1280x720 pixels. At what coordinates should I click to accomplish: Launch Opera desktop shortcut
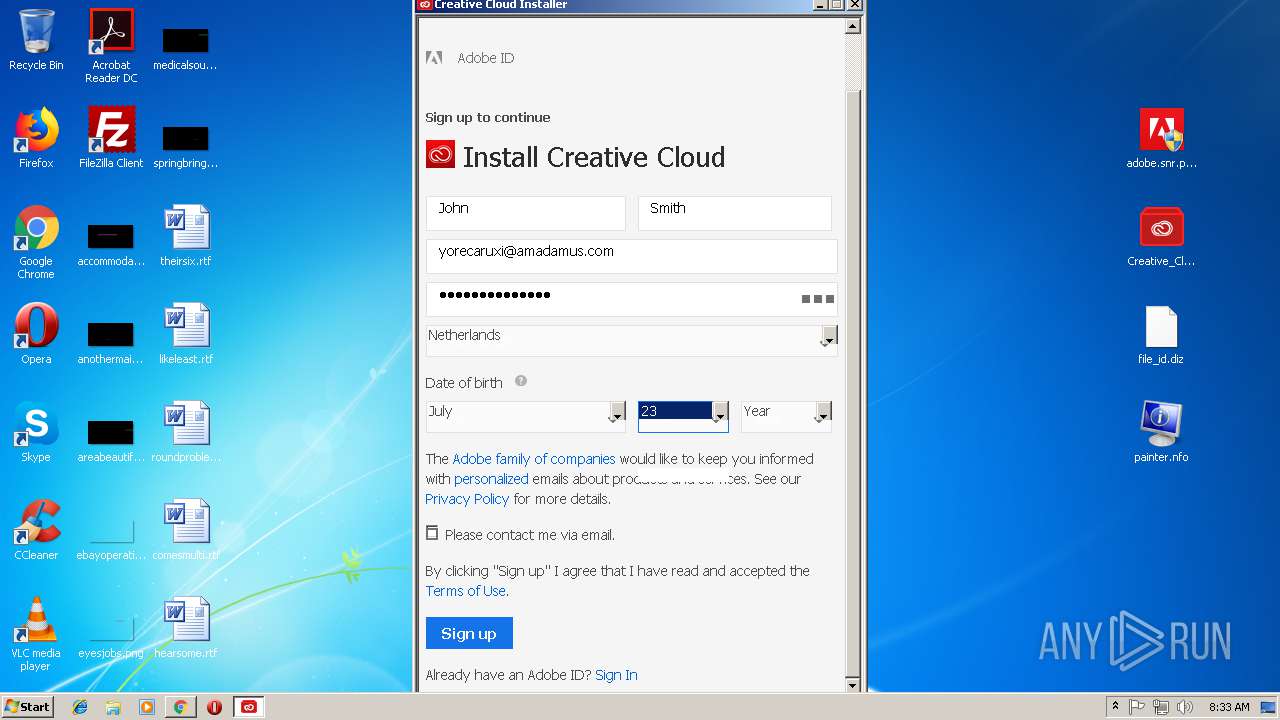(36, 334)
